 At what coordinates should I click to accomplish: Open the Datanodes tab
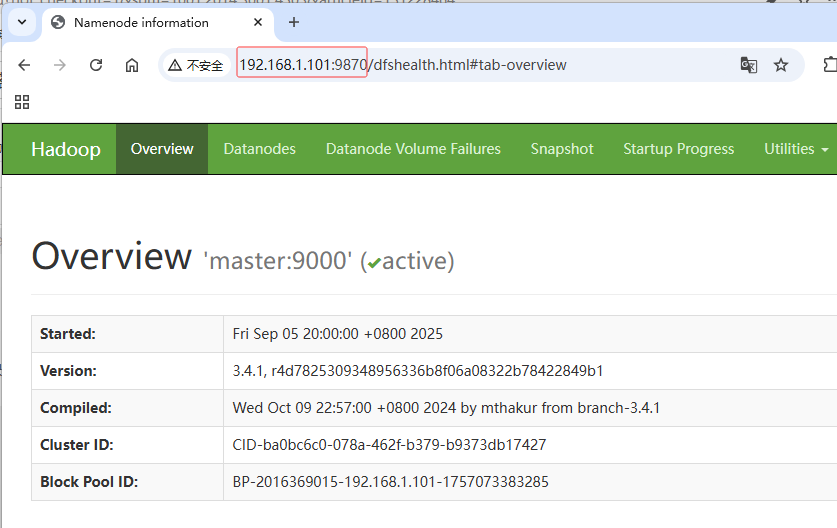point(259,149)
